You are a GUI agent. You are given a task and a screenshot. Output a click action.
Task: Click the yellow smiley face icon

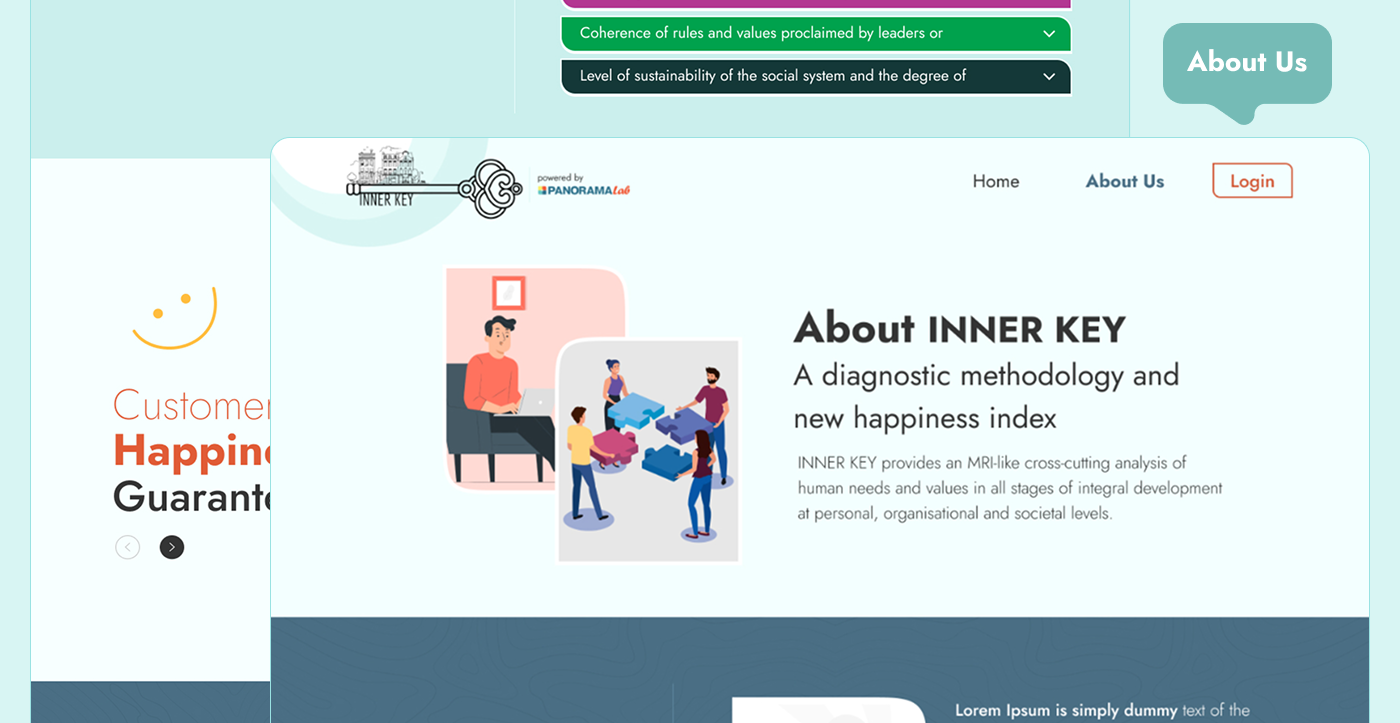click(174, 317)
